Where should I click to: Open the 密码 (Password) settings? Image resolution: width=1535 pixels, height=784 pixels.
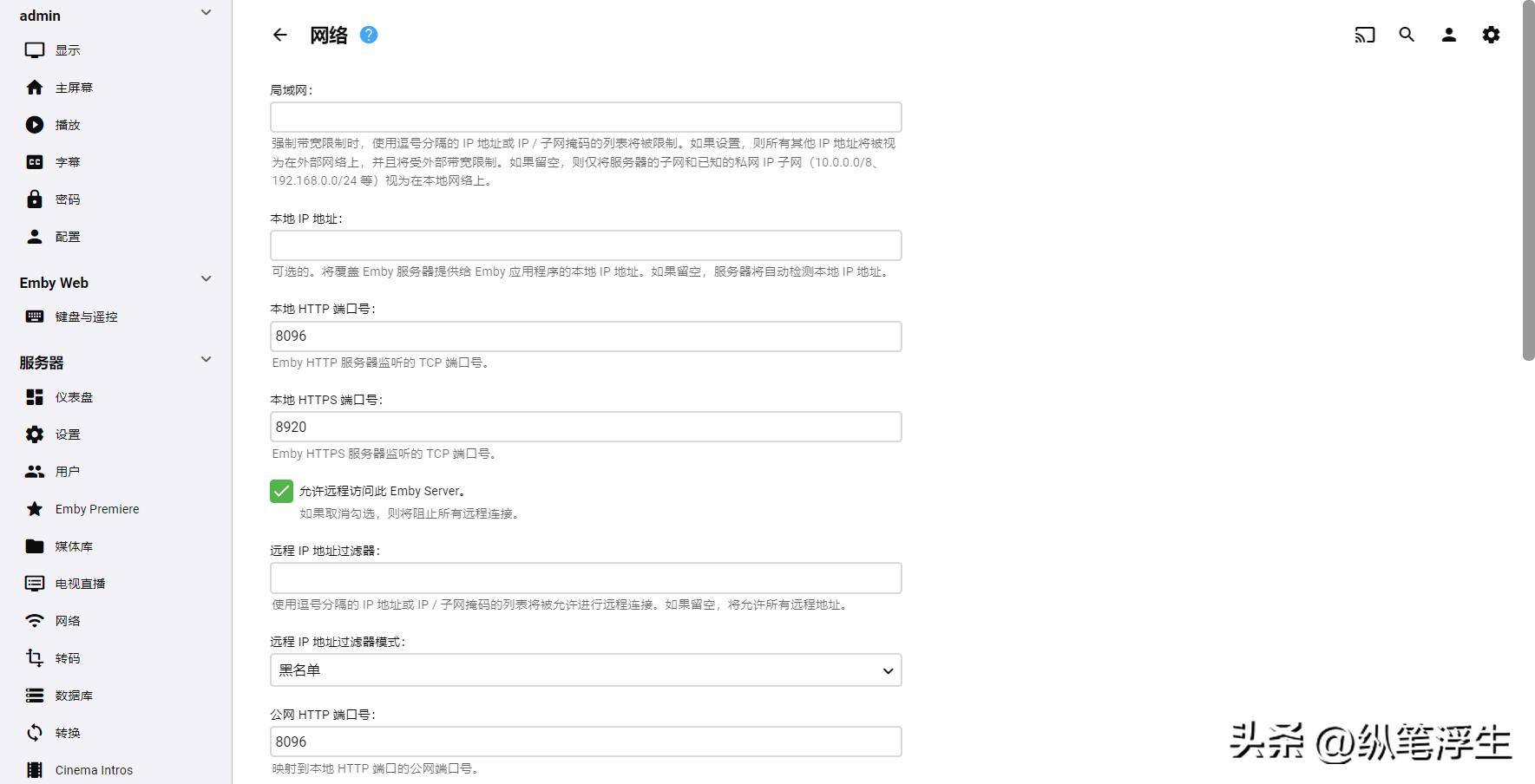tap(66, 199)
